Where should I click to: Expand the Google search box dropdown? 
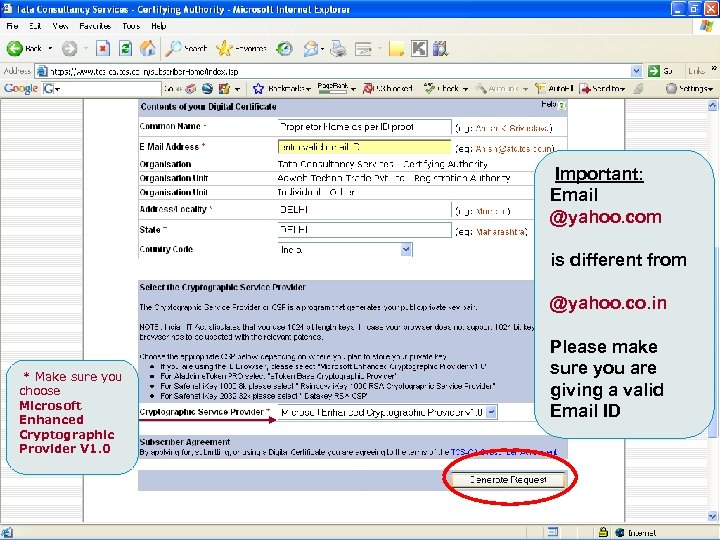click(x=57, y=88)
